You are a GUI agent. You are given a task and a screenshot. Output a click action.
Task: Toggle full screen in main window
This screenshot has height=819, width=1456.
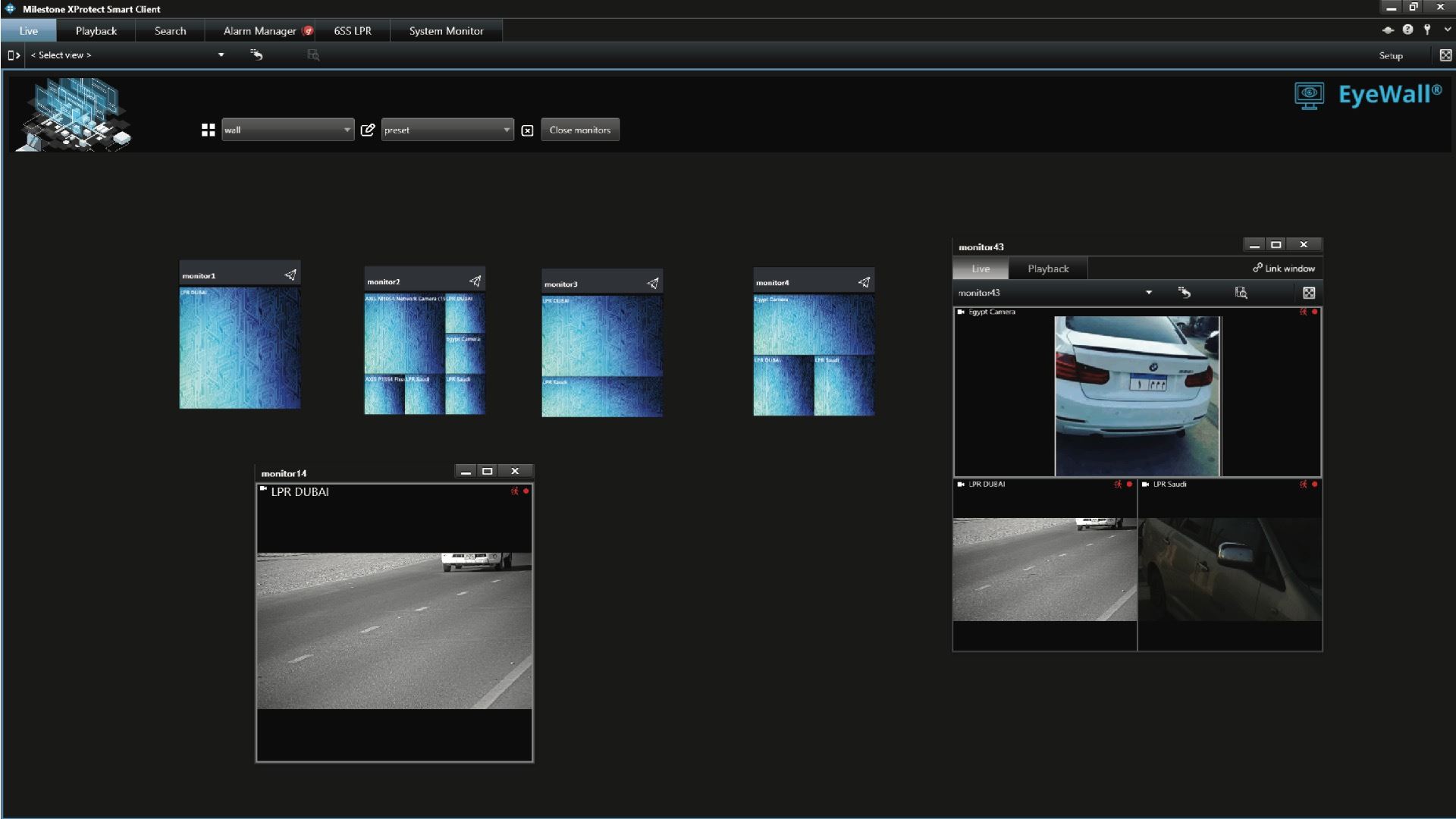click(1445, 55)
